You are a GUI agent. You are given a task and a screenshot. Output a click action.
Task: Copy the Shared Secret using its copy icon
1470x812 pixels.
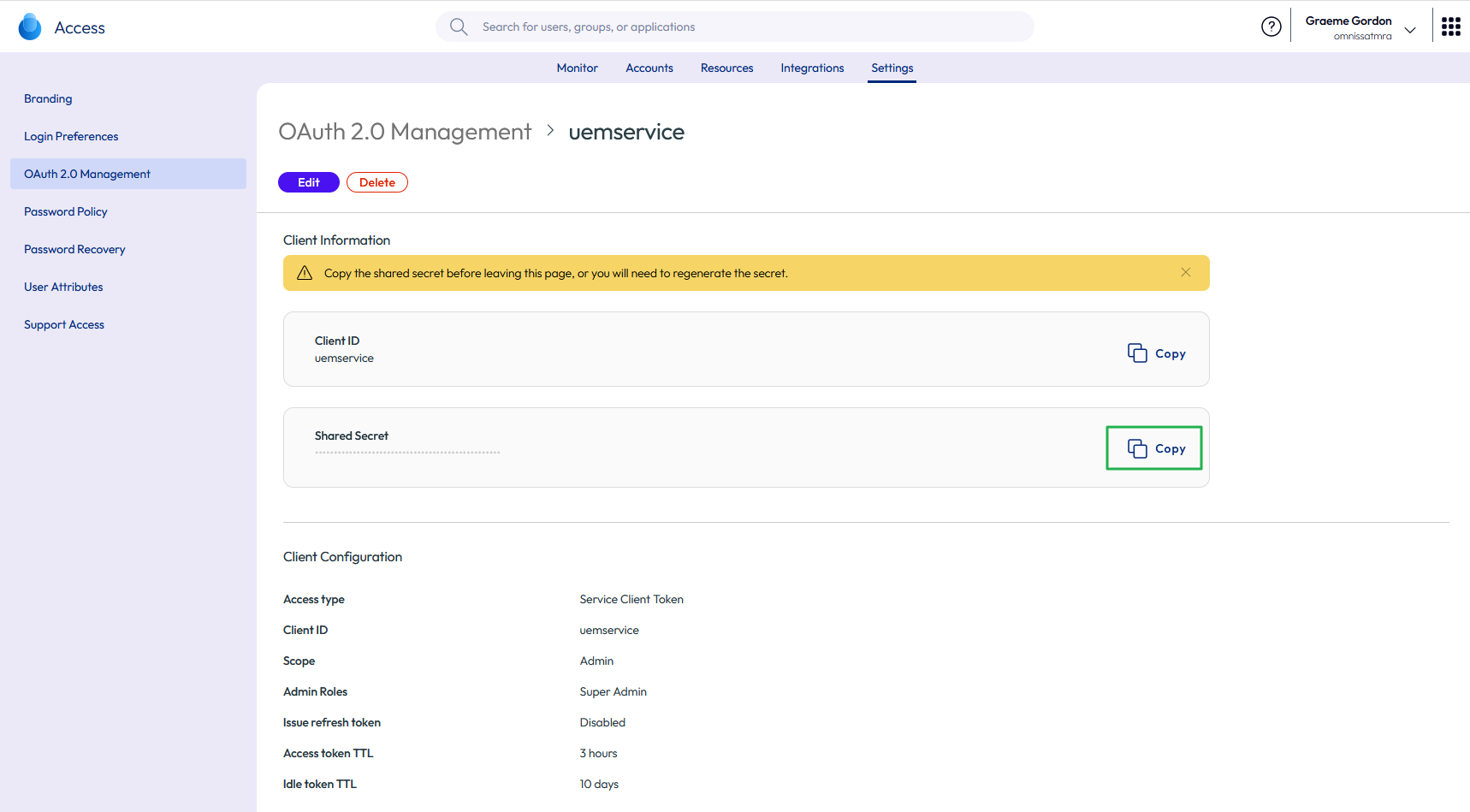tap(1137, 447)
